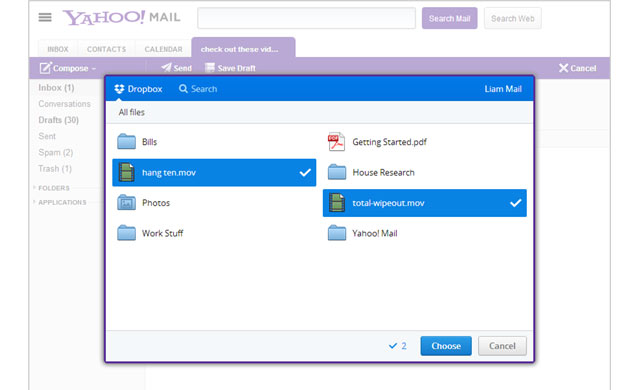630x390 pixels.
Task: Open Drafts (30) in the sidebar
Action: click(59, 120)
